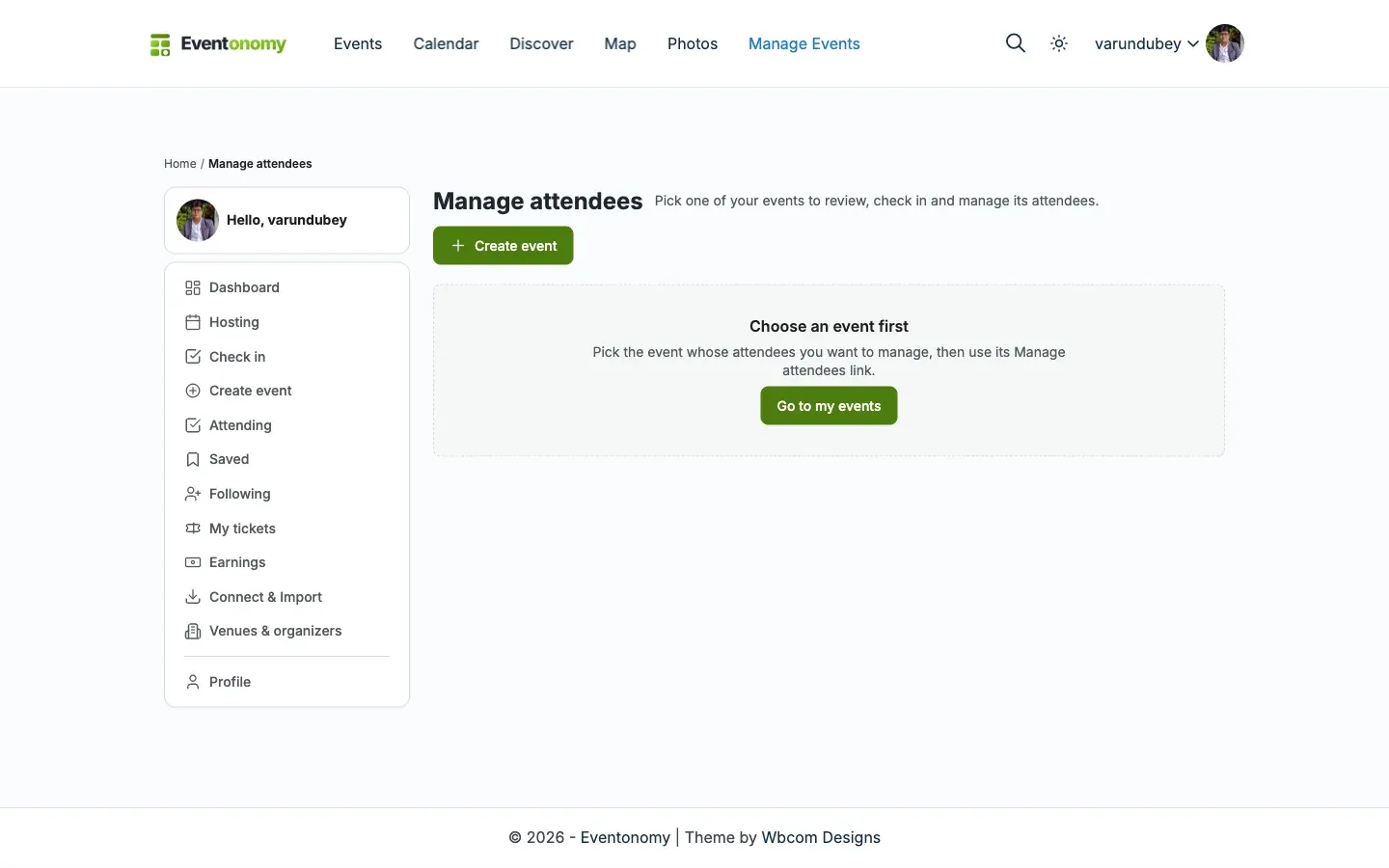This screenshot has width=1389, height=868.
Task: Click the Venues & organizers building icon
Action: pos(193,631)
